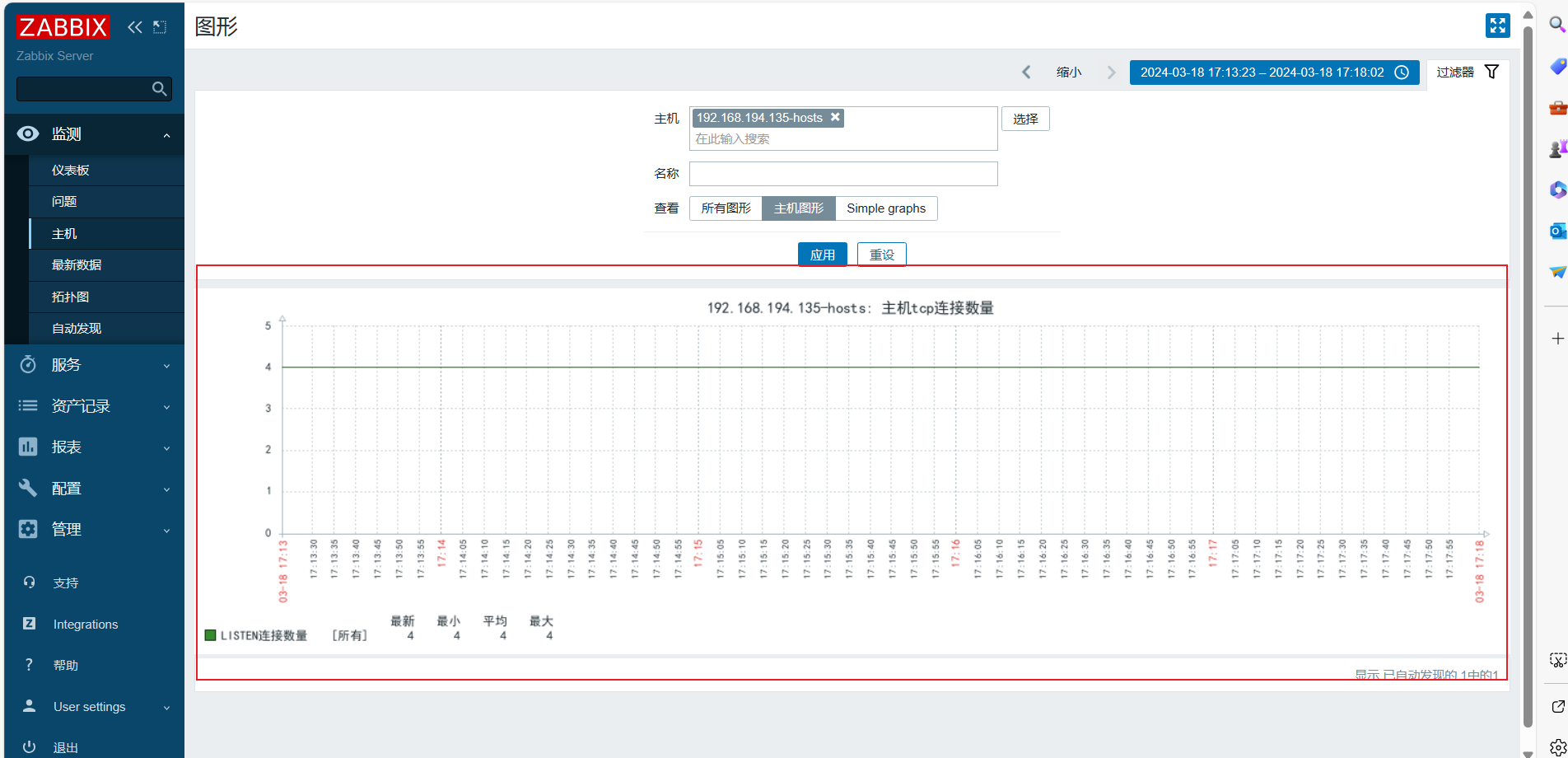Click 缩小 zoom out button

tap(1069, 73)
